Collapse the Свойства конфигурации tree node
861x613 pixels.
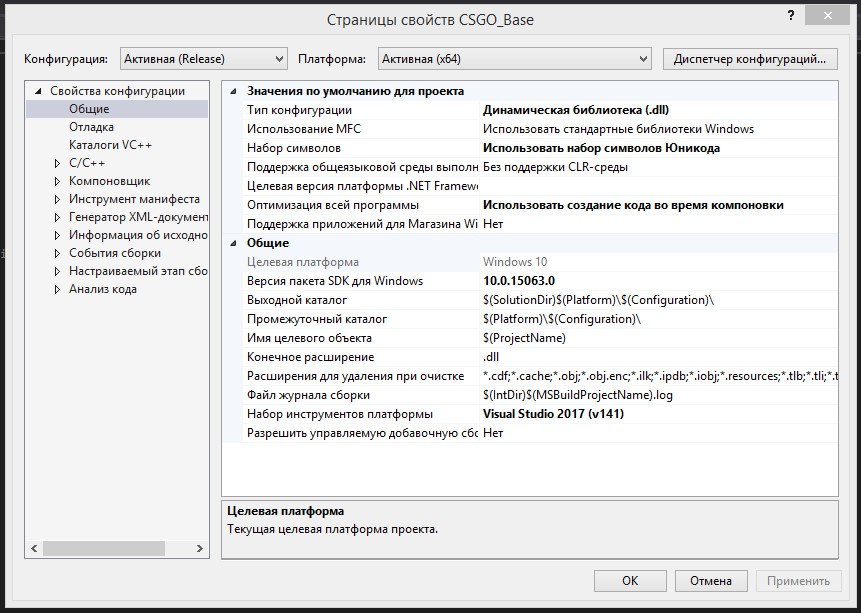coord(38,91)
